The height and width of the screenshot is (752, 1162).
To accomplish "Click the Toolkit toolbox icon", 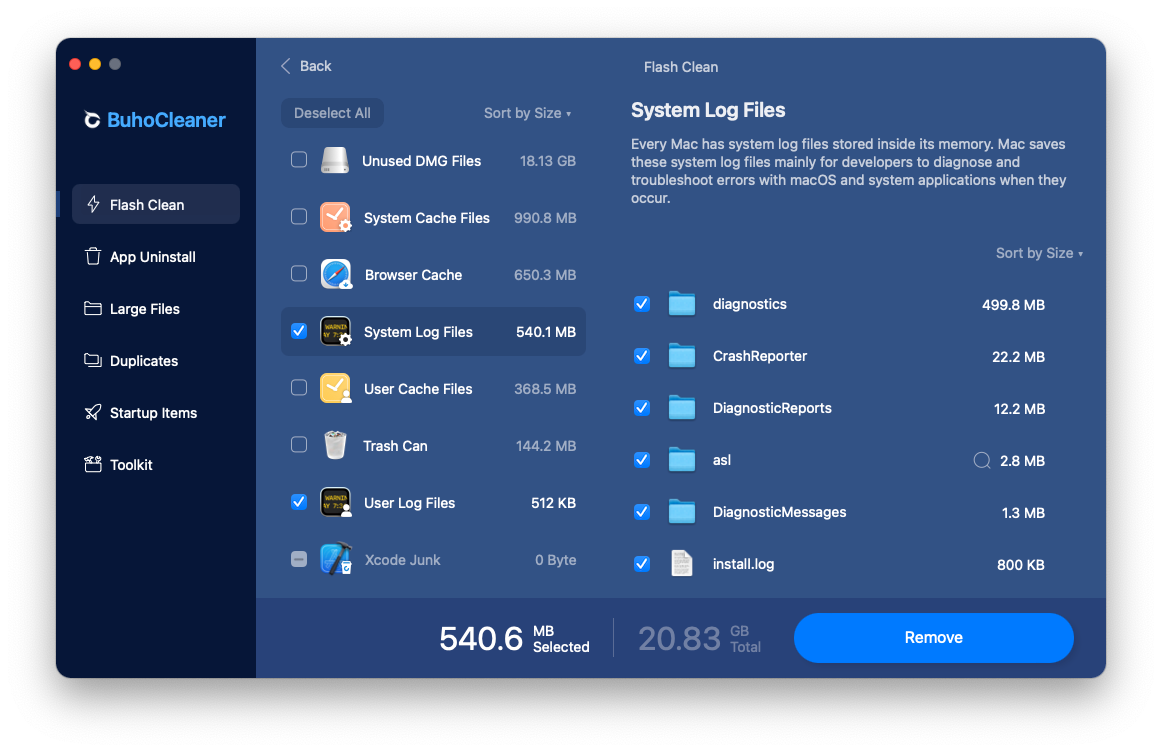I will 93,464.
